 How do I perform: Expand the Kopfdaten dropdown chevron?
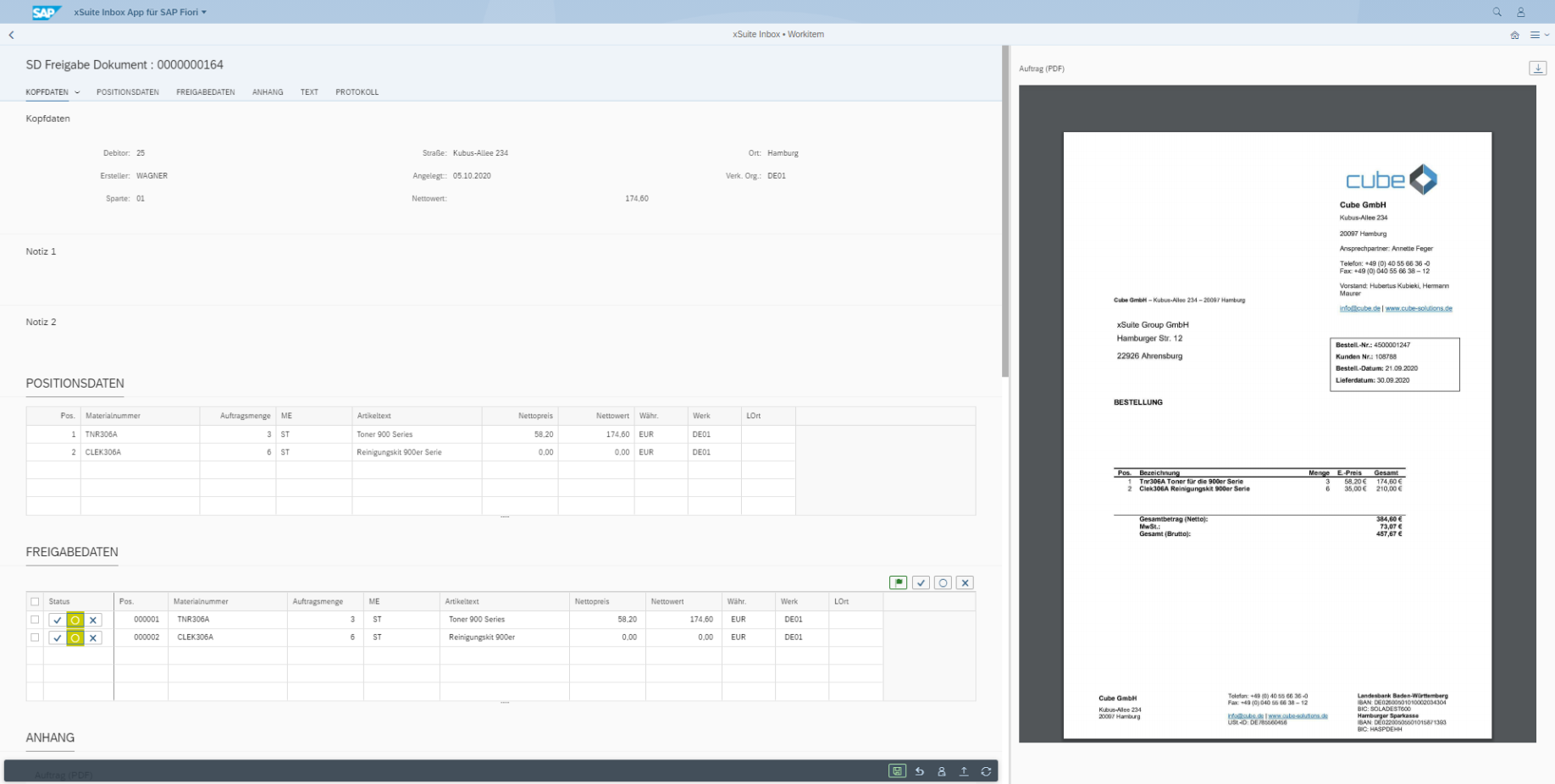[x=77, y=92]
